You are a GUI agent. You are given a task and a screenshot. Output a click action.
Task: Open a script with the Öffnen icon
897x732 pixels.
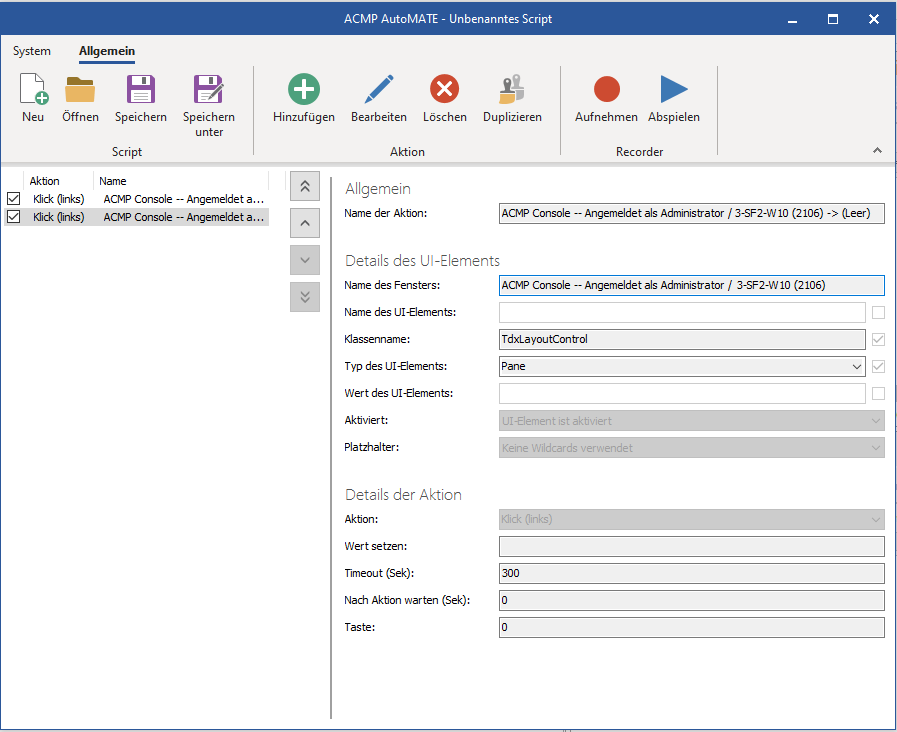[80, 97]
